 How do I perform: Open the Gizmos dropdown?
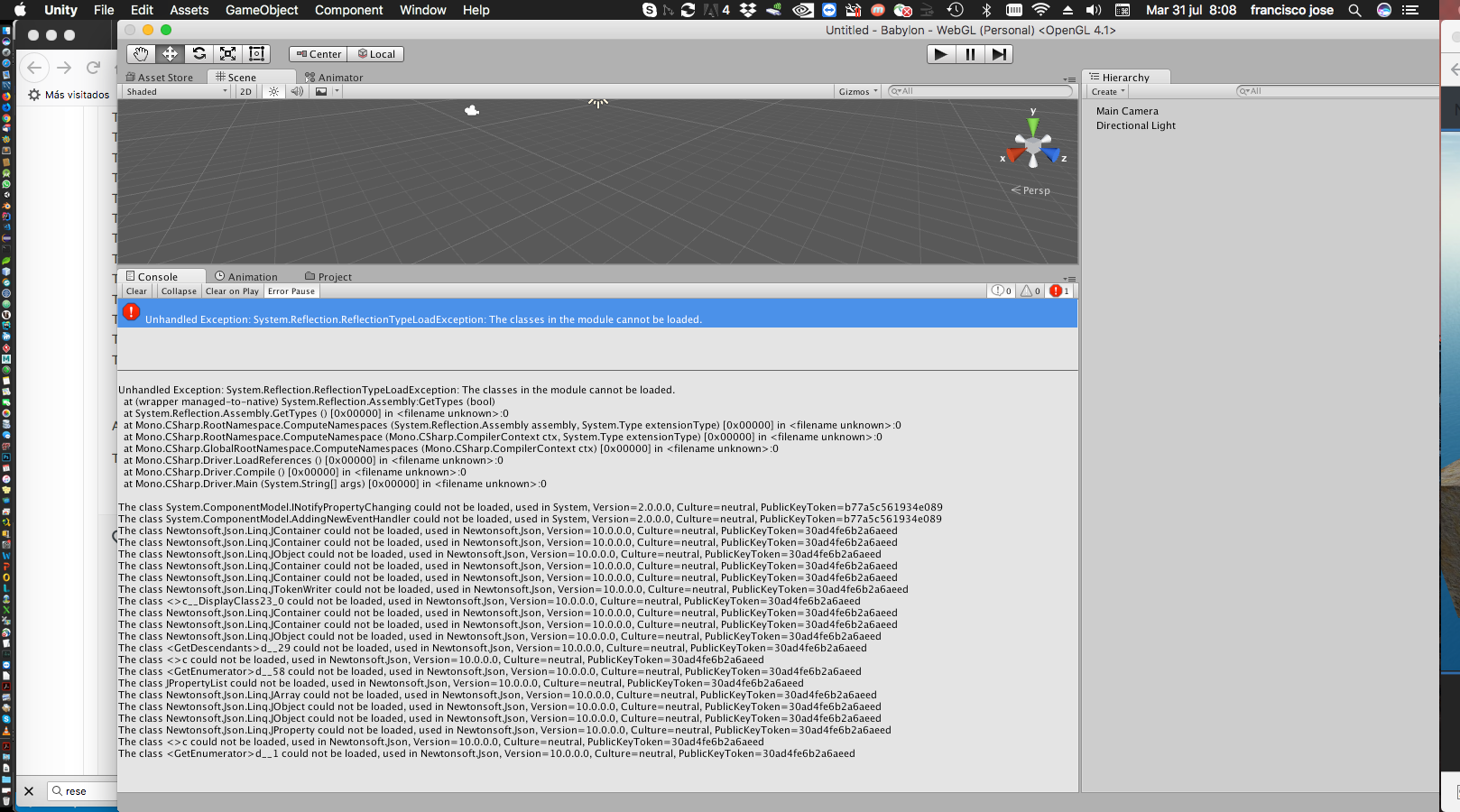[x=858, y=91]
